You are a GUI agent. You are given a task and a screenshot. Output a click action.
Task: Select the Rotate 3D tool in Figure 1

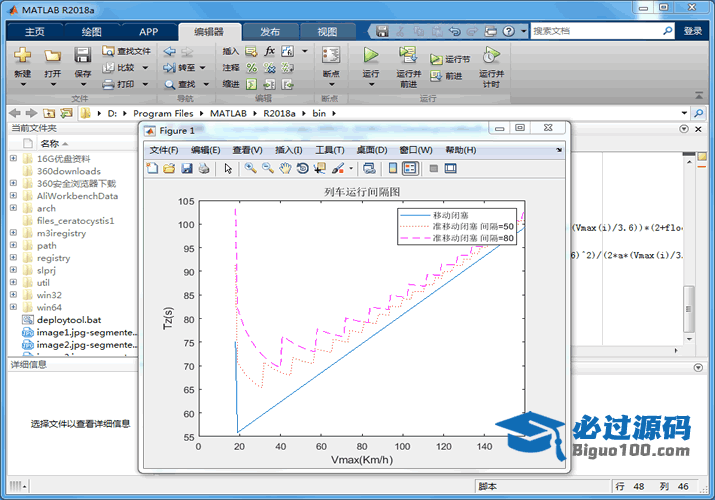(x=302, y=169)
